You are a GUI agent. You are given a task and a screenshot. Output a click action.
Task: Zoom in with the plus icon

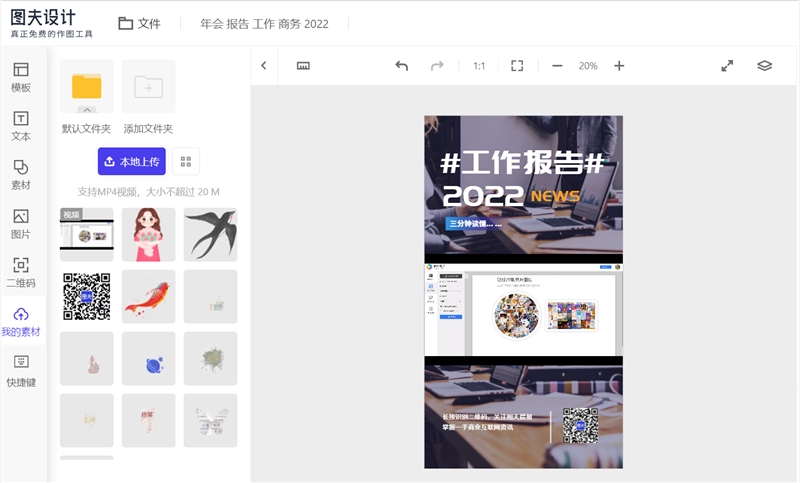(619, 66)
